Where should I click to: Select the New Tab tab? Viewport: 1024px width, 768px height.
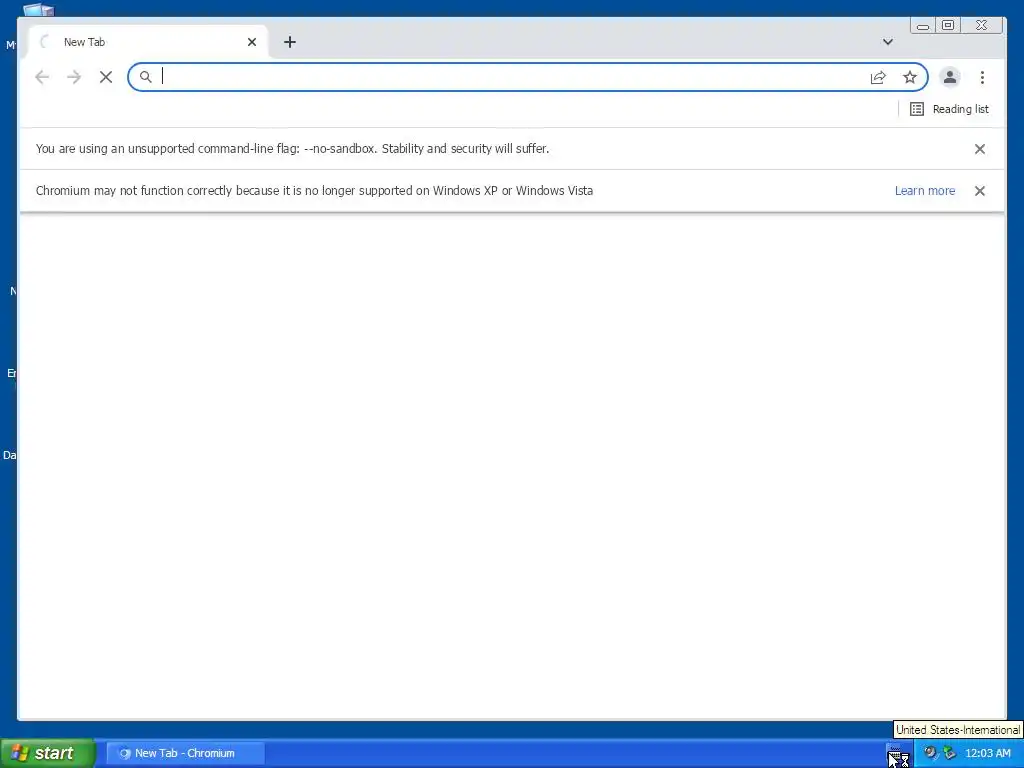click(148, 42)
